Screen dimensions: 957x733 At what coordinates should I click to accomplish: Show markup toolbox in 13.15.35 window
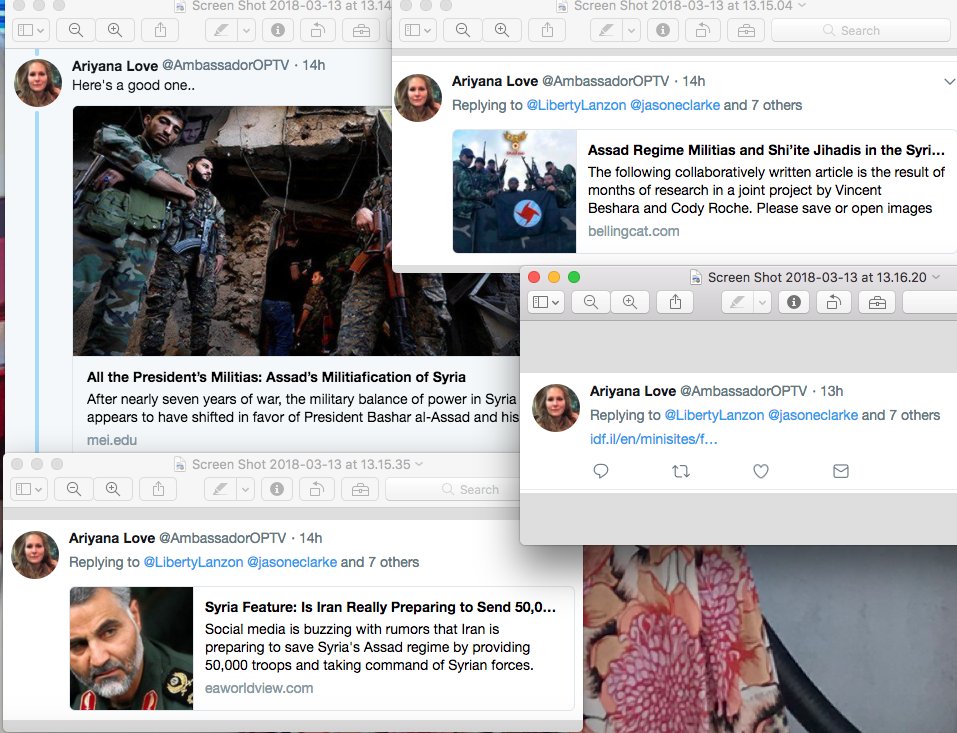point(360,489)
